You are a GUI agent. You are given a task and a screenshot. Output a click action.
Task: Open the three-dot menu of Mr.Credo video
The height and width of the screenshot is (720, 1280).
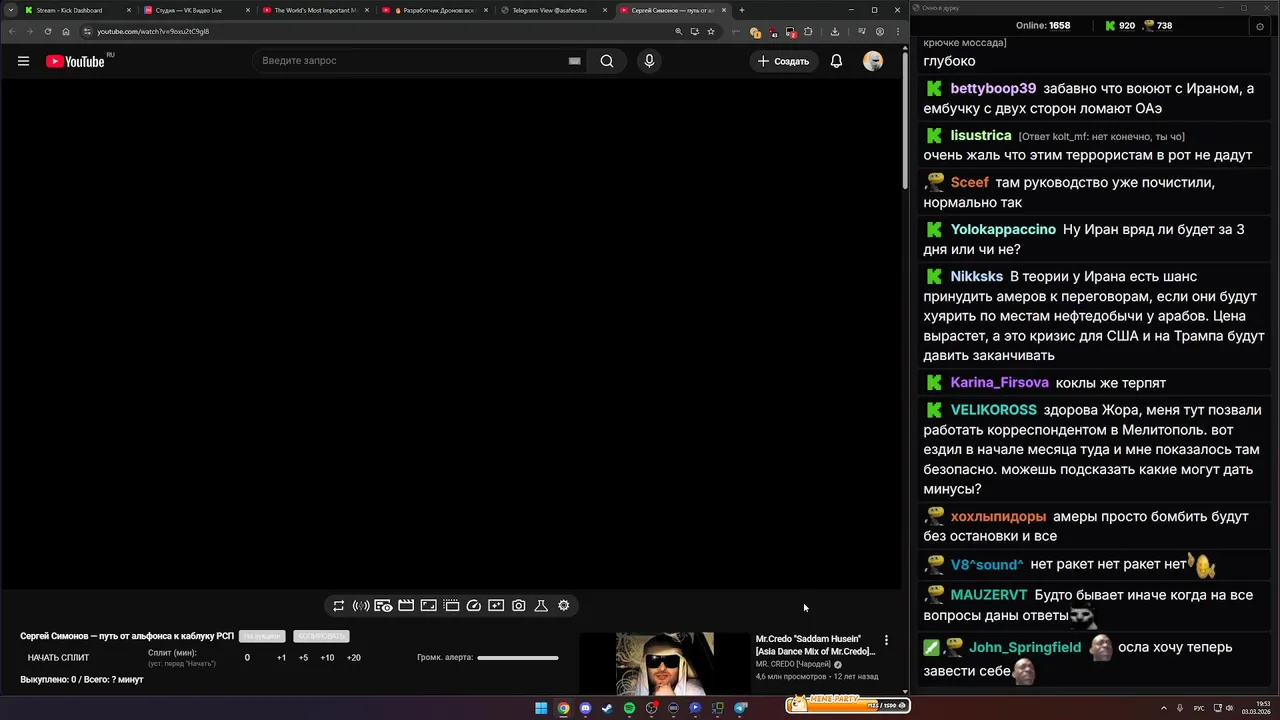point(886,640)
